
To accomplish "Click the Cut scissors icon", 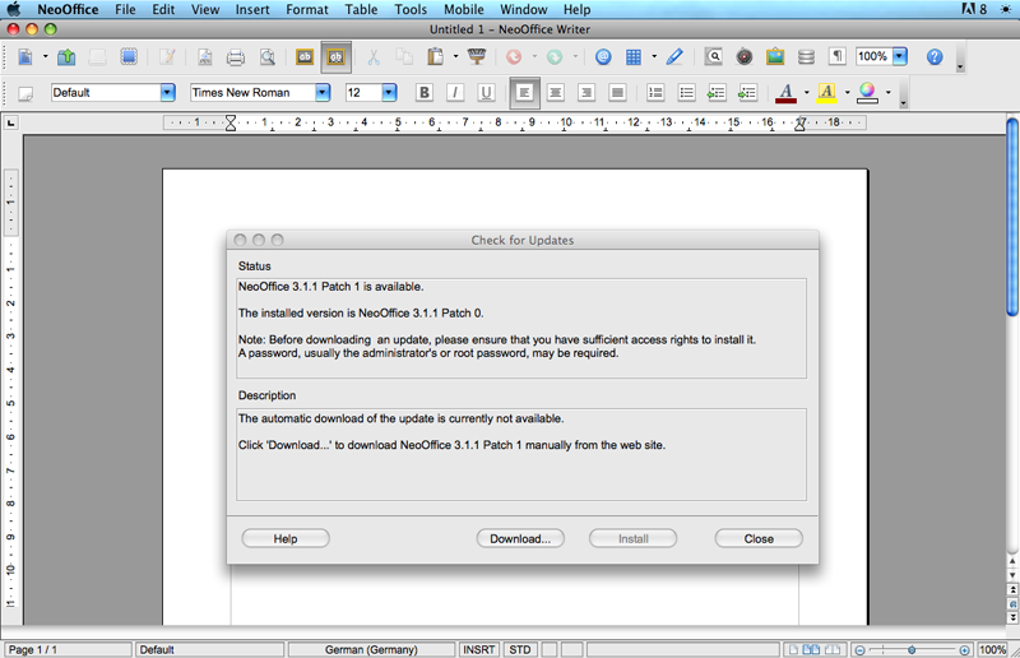I will click(x=373, y=57).
